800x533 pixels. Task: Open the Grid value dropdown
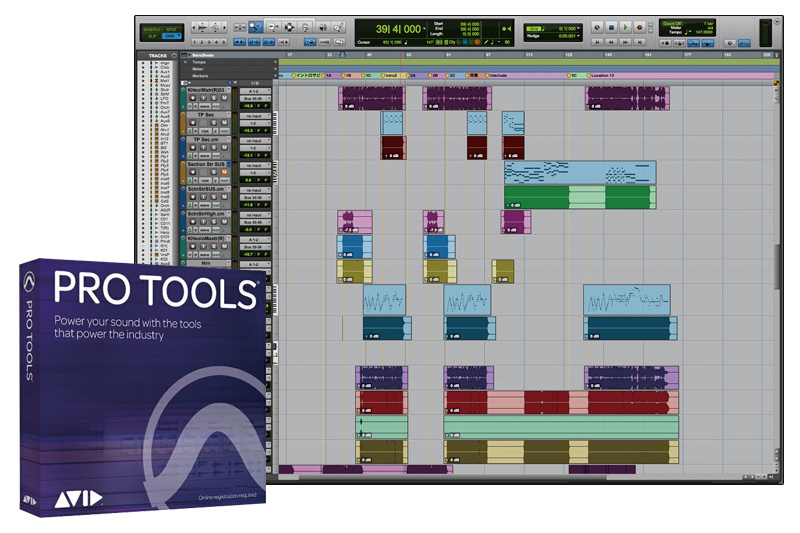(578, 29)
